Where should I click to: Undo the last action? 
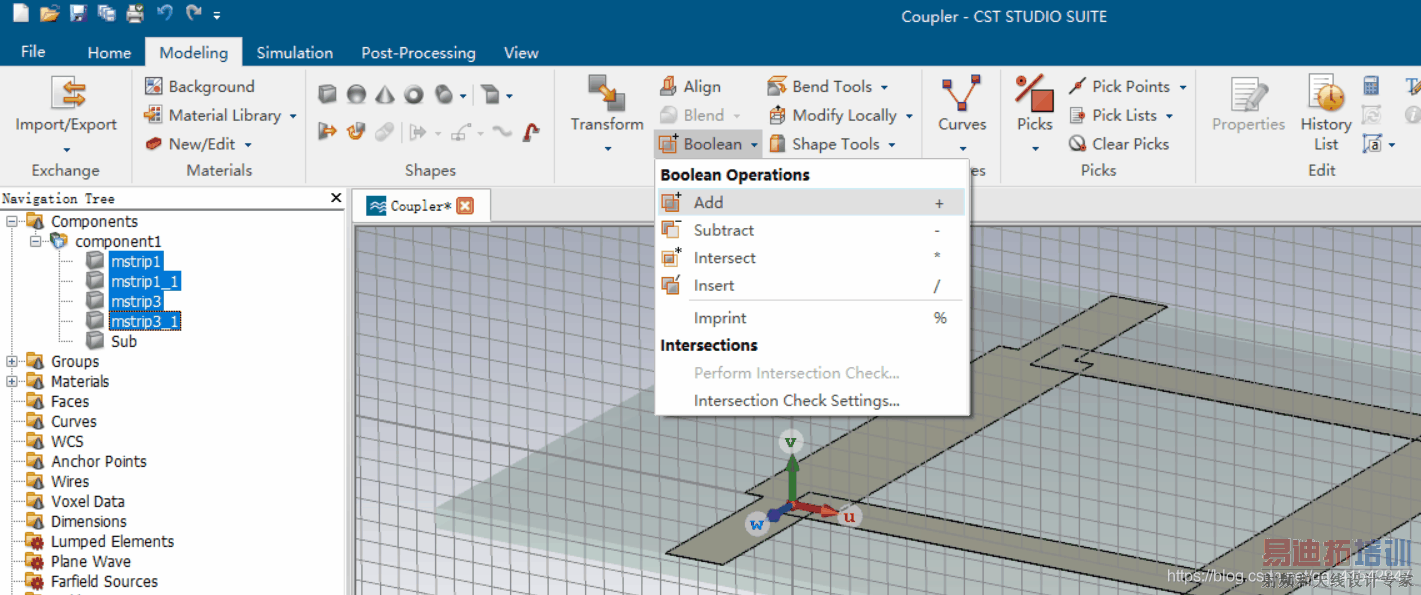click(164, 14)
